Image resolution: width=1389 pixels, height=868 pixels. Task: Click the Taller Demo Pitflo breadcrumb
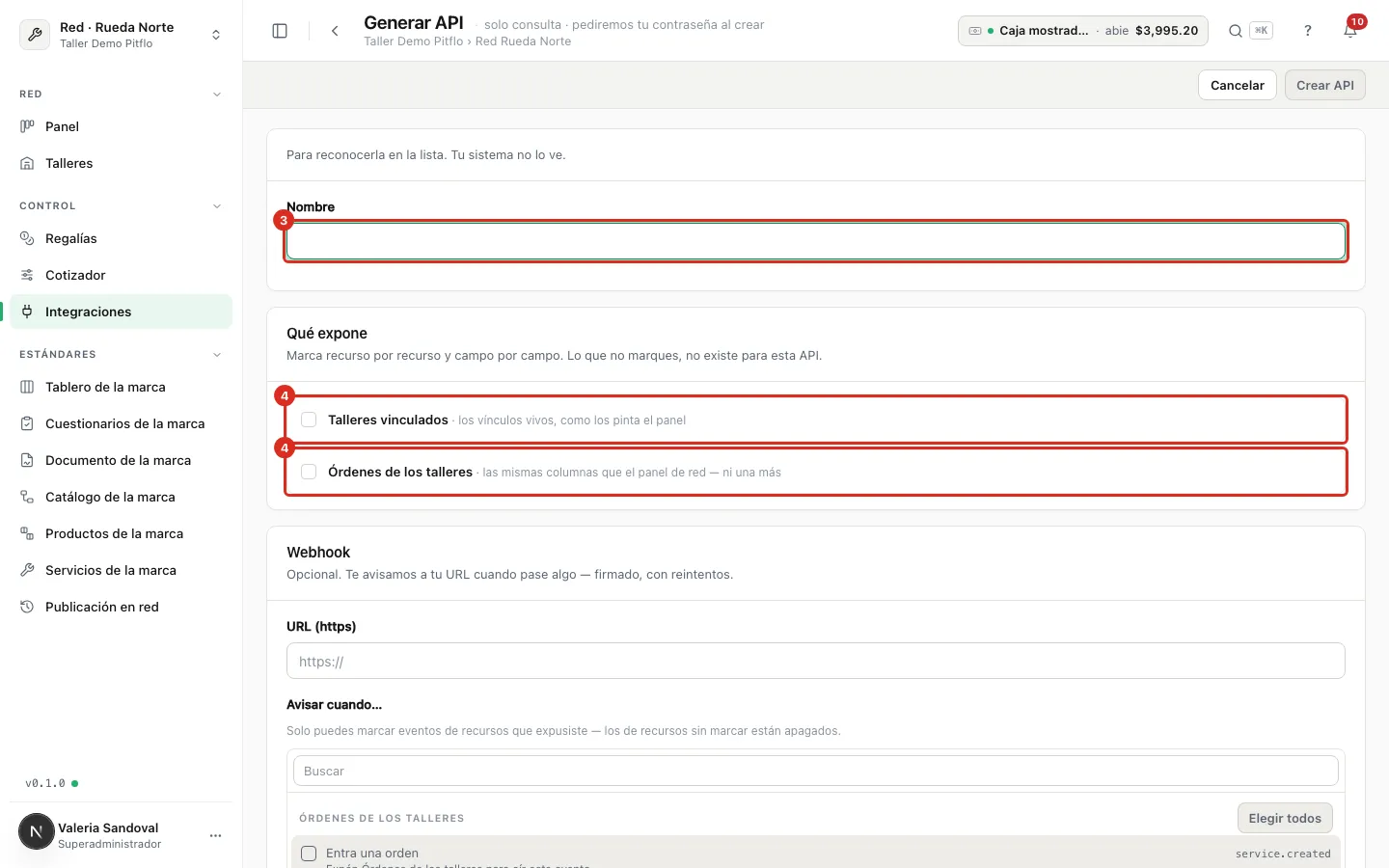point(413,41)
